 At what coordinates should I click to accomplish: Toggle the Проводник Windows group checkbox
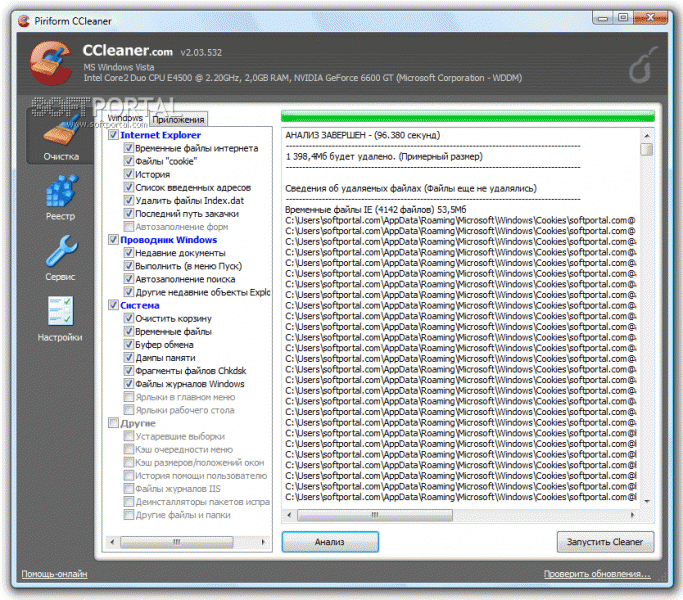[113, 239]
